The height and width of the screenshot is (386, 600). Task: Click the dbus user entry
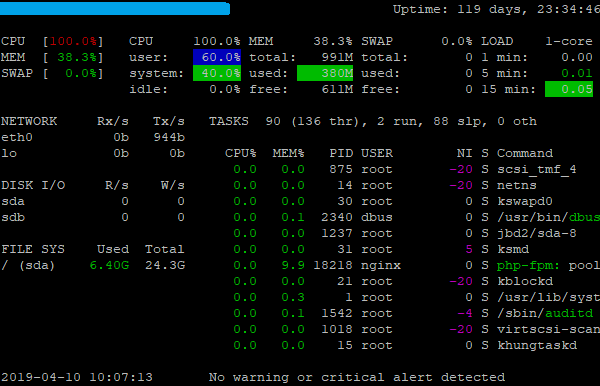pos(377,217)
